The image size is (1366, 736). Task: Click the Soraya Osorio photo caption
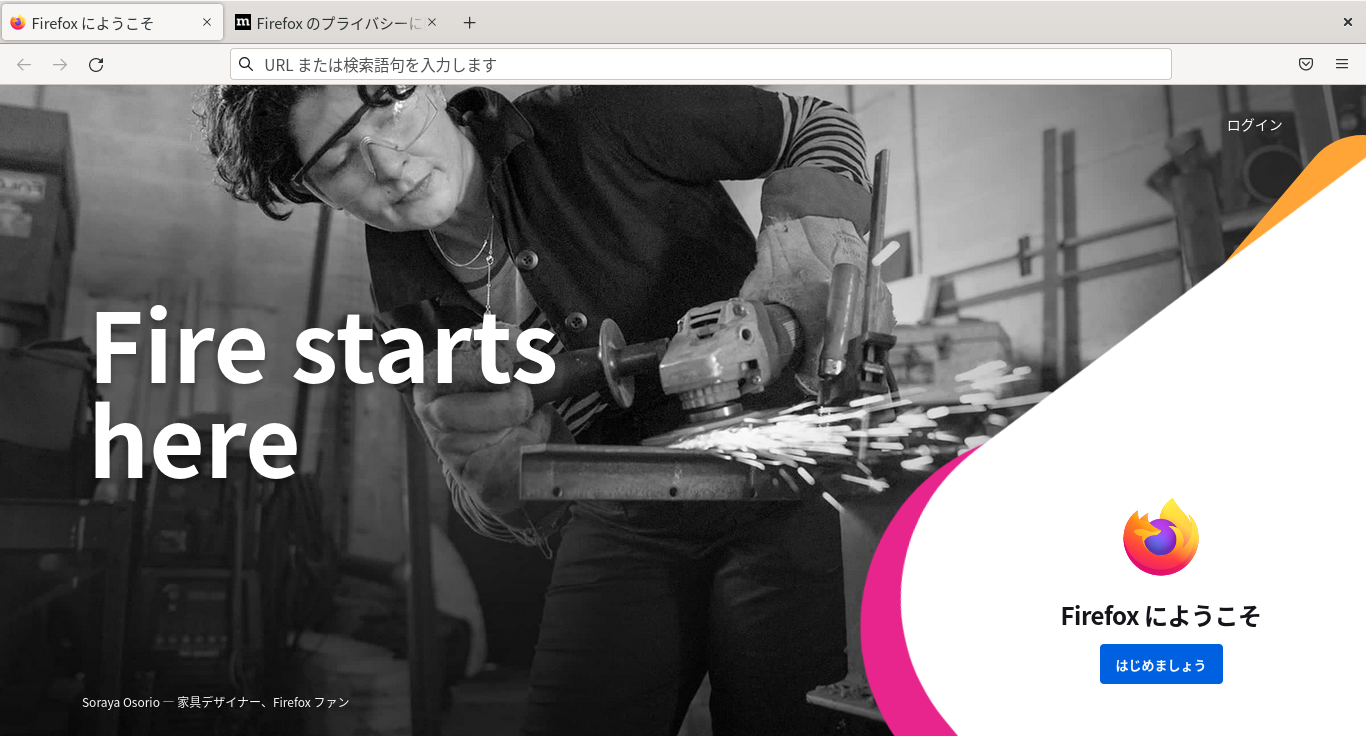pyautogui.click(x=216, y=703)
